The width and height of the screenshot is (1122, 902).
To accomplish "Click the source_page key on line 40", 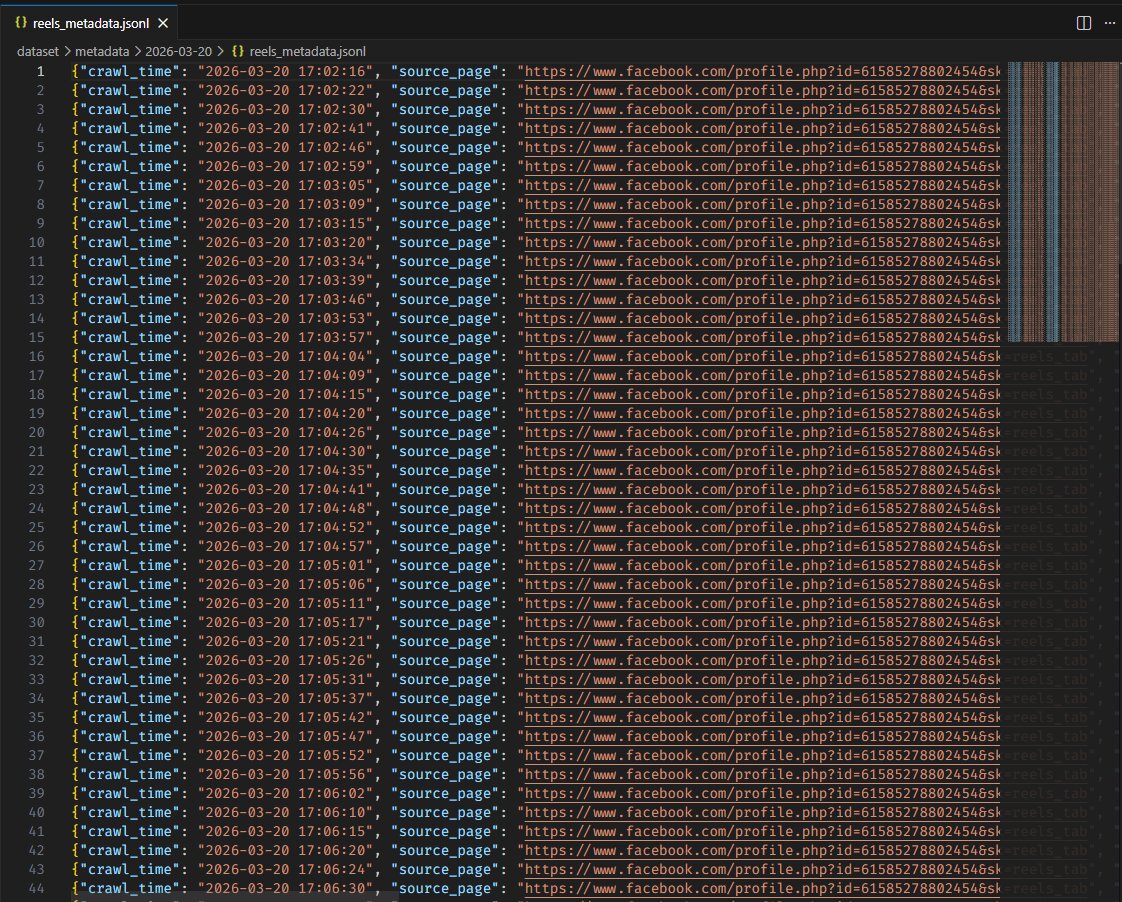I will [443, 812].
